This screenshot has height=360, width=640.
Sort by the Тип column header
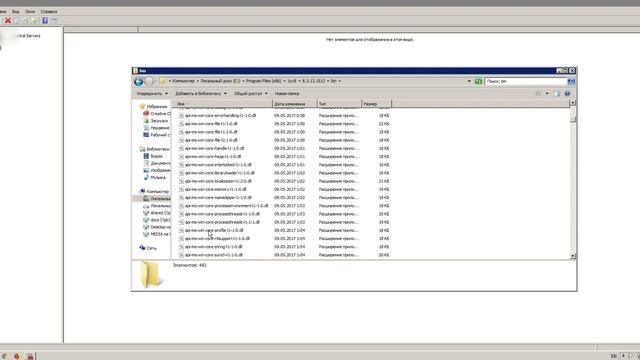tap(339, 104)
